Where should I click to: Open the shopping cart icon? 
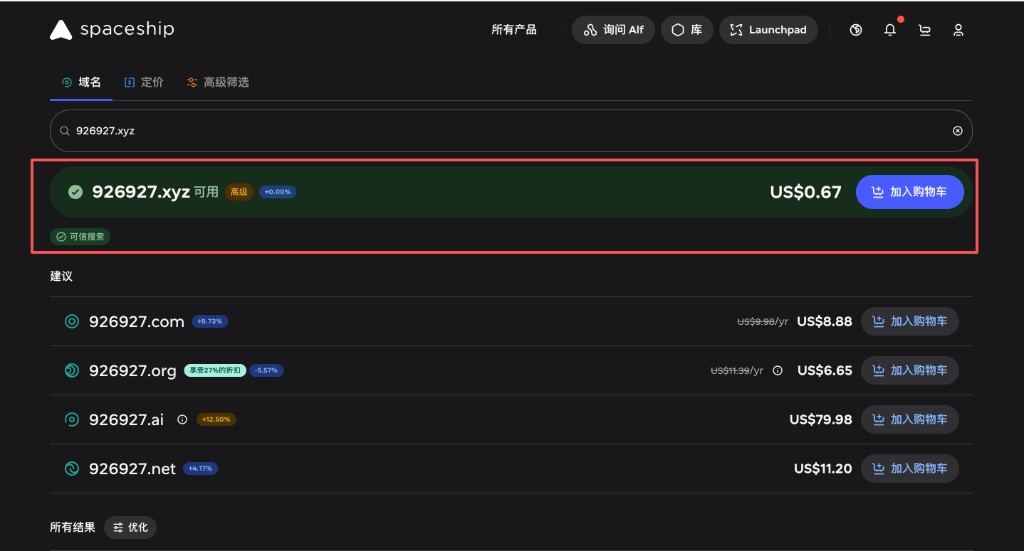(x=924, y=30)
